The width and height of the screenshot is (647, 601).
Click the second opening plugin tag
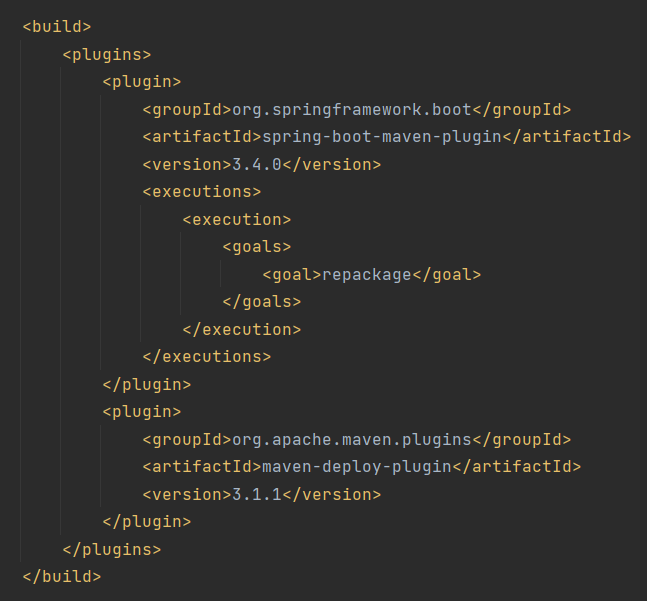(x=142, y=412)
